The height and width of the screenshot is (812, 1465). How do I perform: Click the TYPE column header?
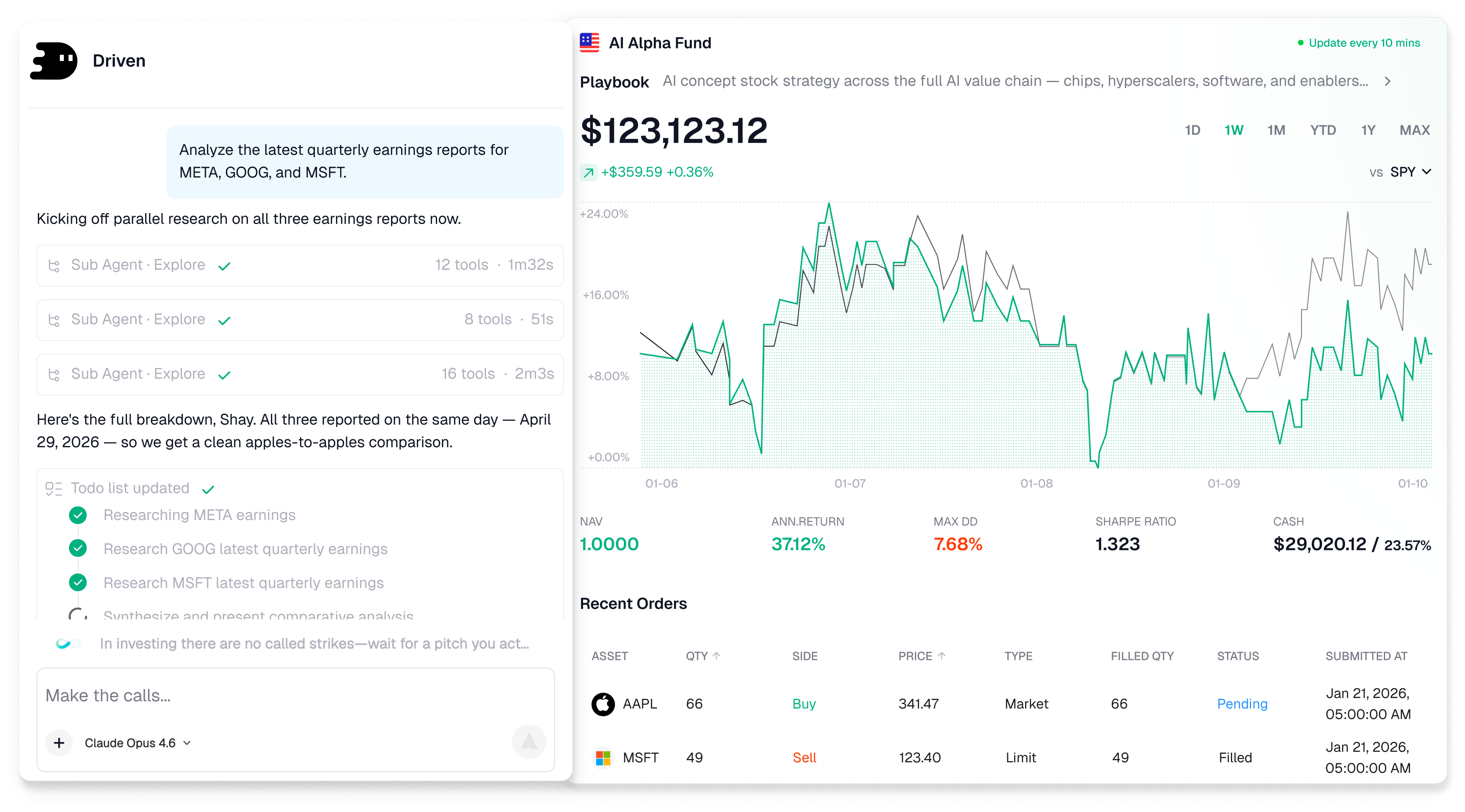[x=1018, y=656]
